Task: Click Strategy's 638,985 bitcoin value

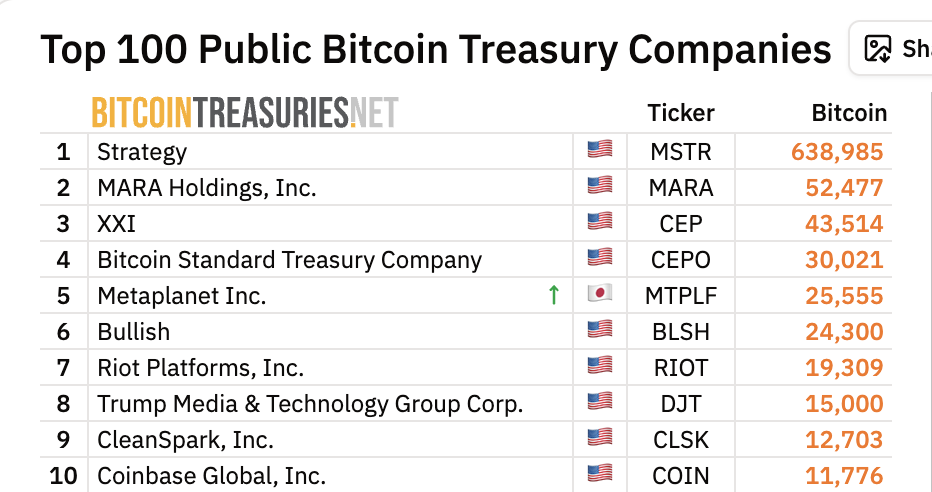Action: 837,152
